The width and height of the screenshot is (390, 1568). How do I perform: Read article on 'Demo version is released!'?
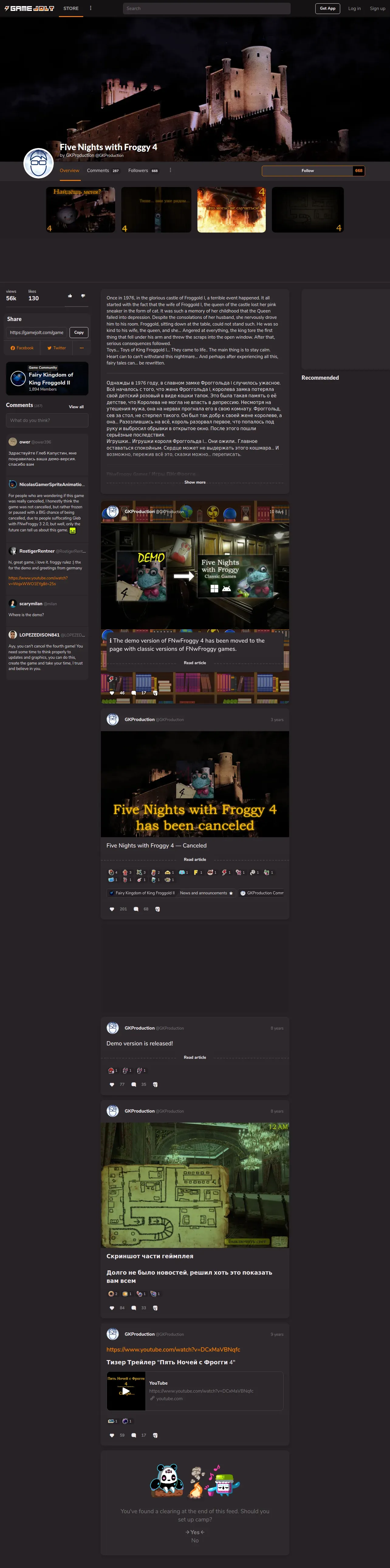point(195,1057)
